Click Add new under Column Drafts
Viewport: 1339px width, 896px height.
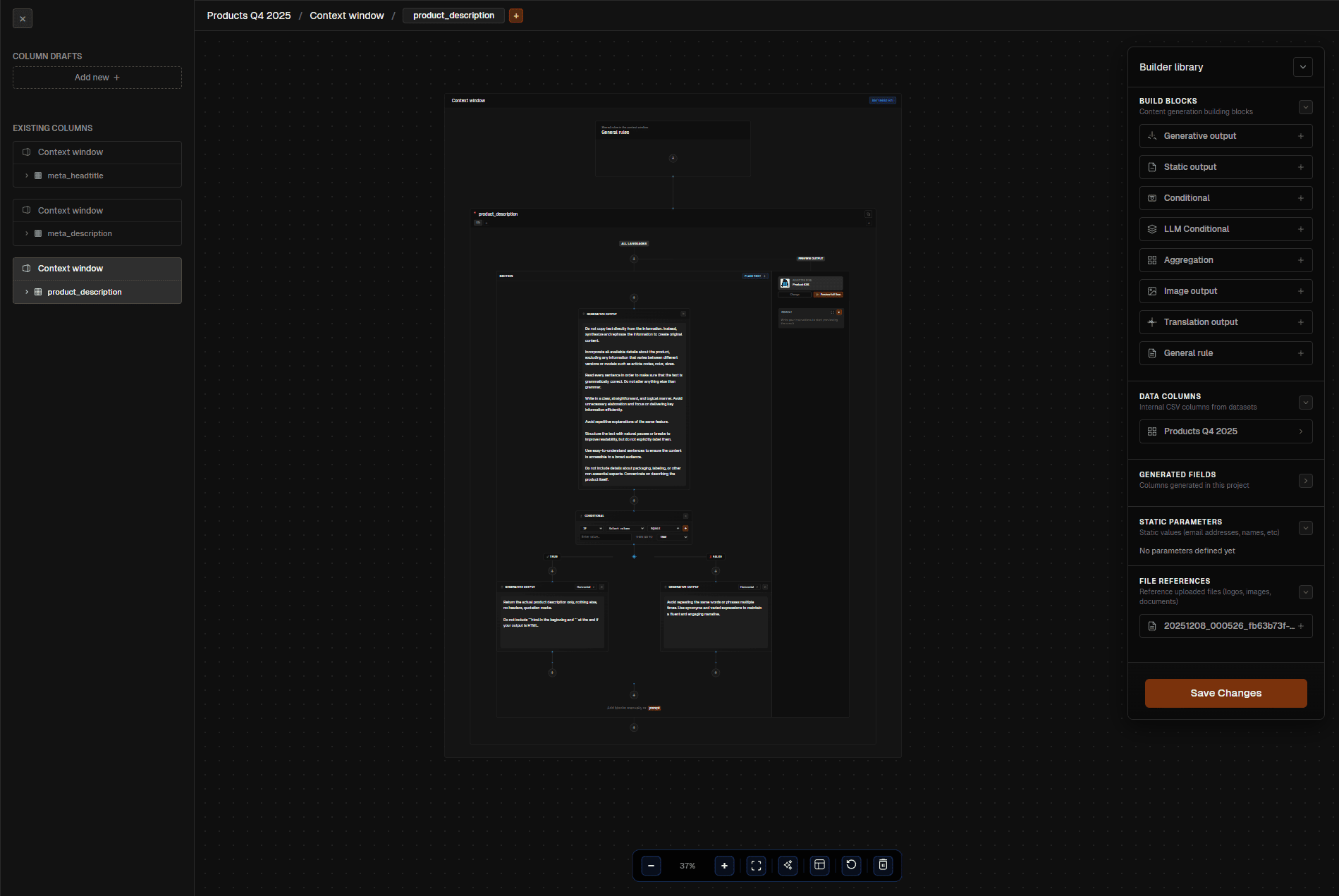(x=97, y=77)
